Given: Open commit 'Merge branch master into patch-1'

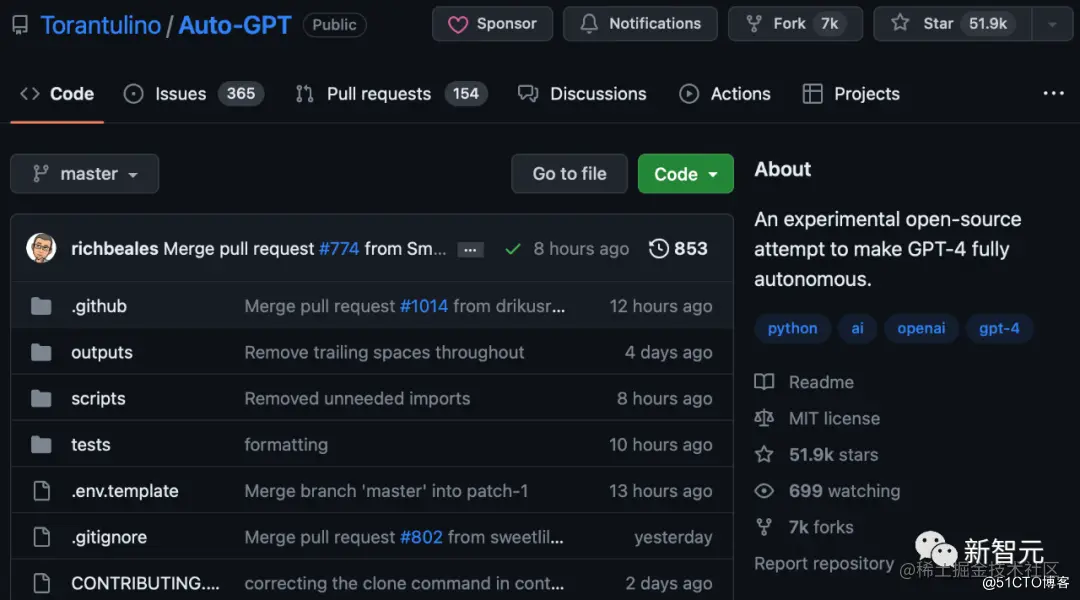Looking at the screenshot, I should coord(386,490).
